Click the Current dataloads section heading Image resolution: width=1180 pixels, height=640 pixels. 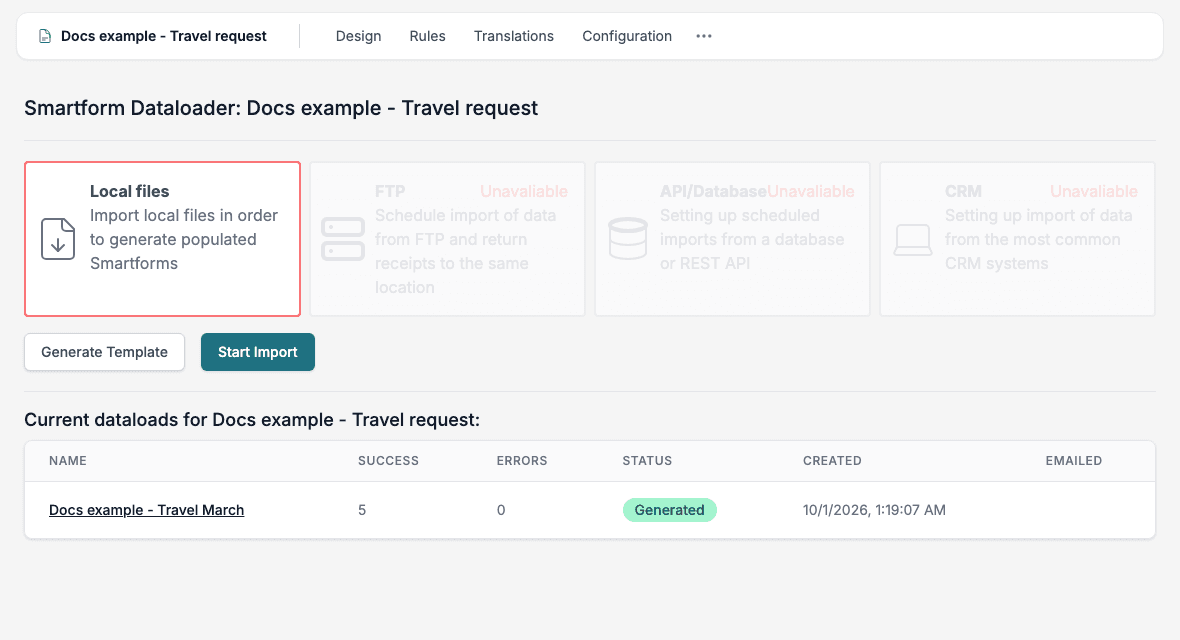pos(252,419)
